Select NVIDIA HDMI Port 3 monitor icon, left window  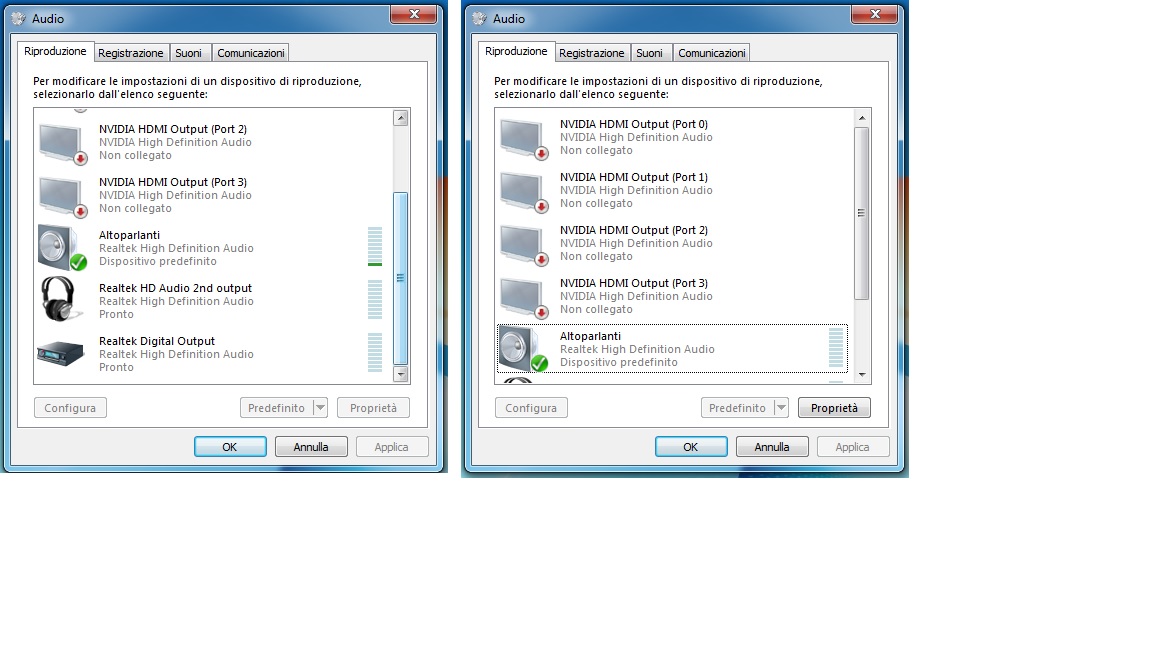coord(62,196)
